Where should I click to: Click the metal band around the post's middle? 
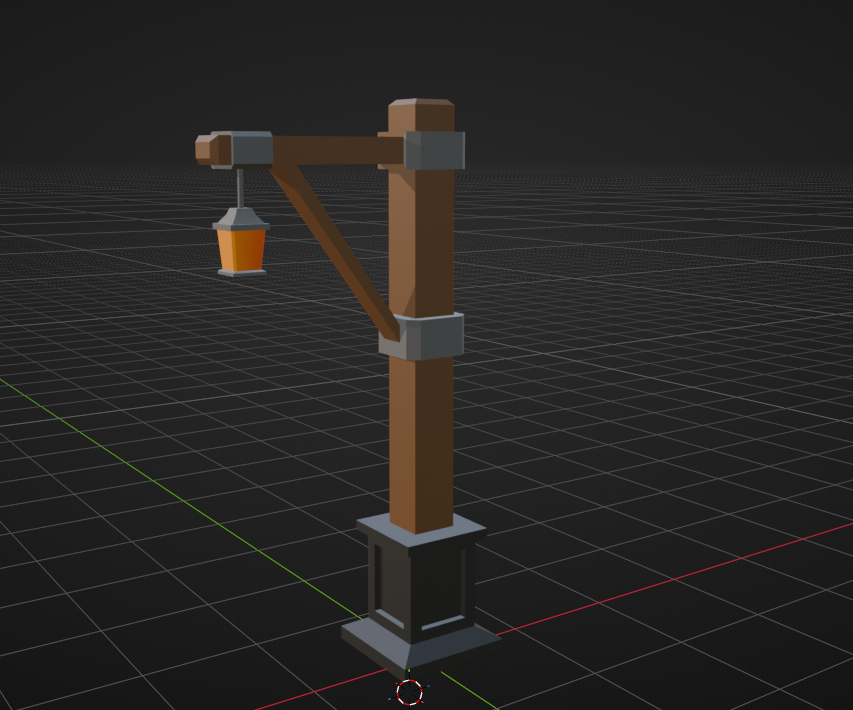[x=422, y=336]
